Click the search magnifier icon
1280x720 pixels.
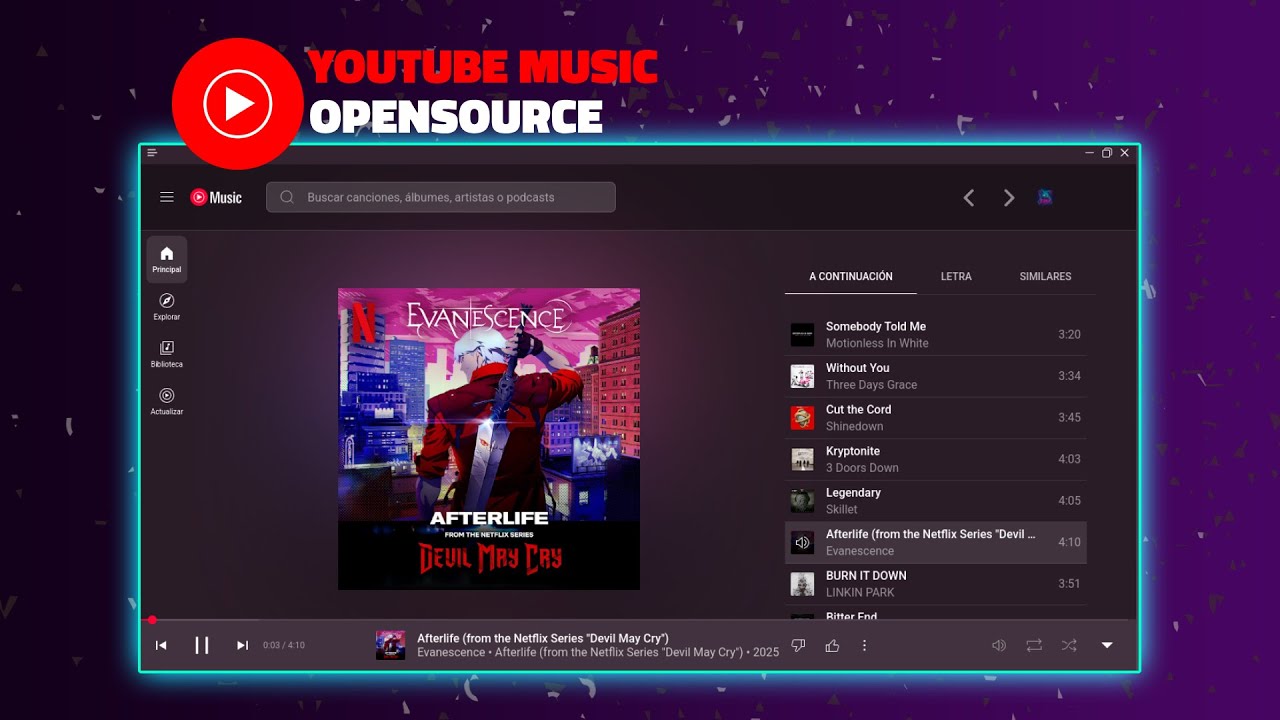[x=287, y=197]
